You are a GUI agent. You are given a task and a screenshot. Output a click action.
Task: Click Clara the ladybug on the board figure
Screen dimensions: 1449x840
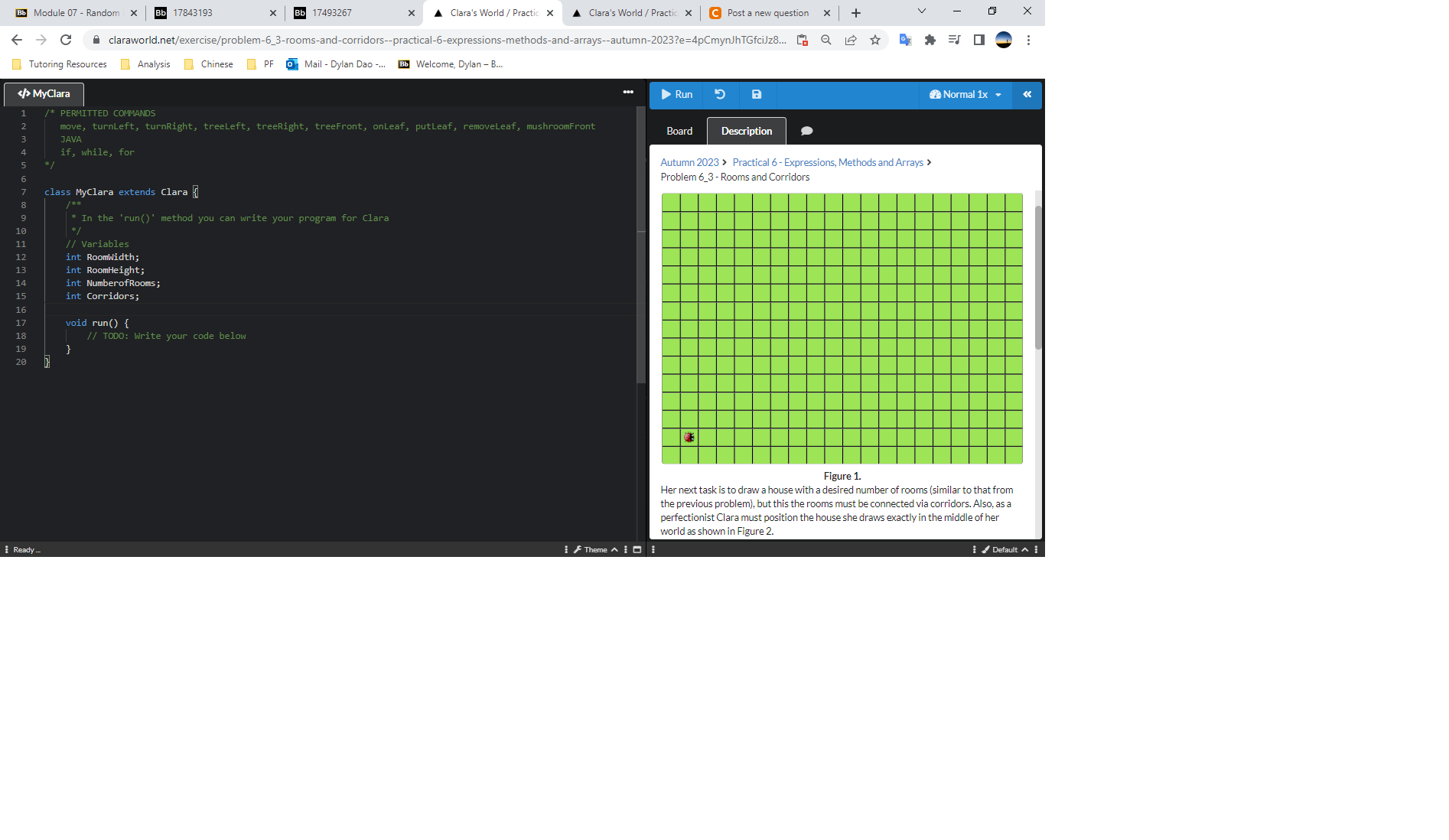tap(689, 438)
